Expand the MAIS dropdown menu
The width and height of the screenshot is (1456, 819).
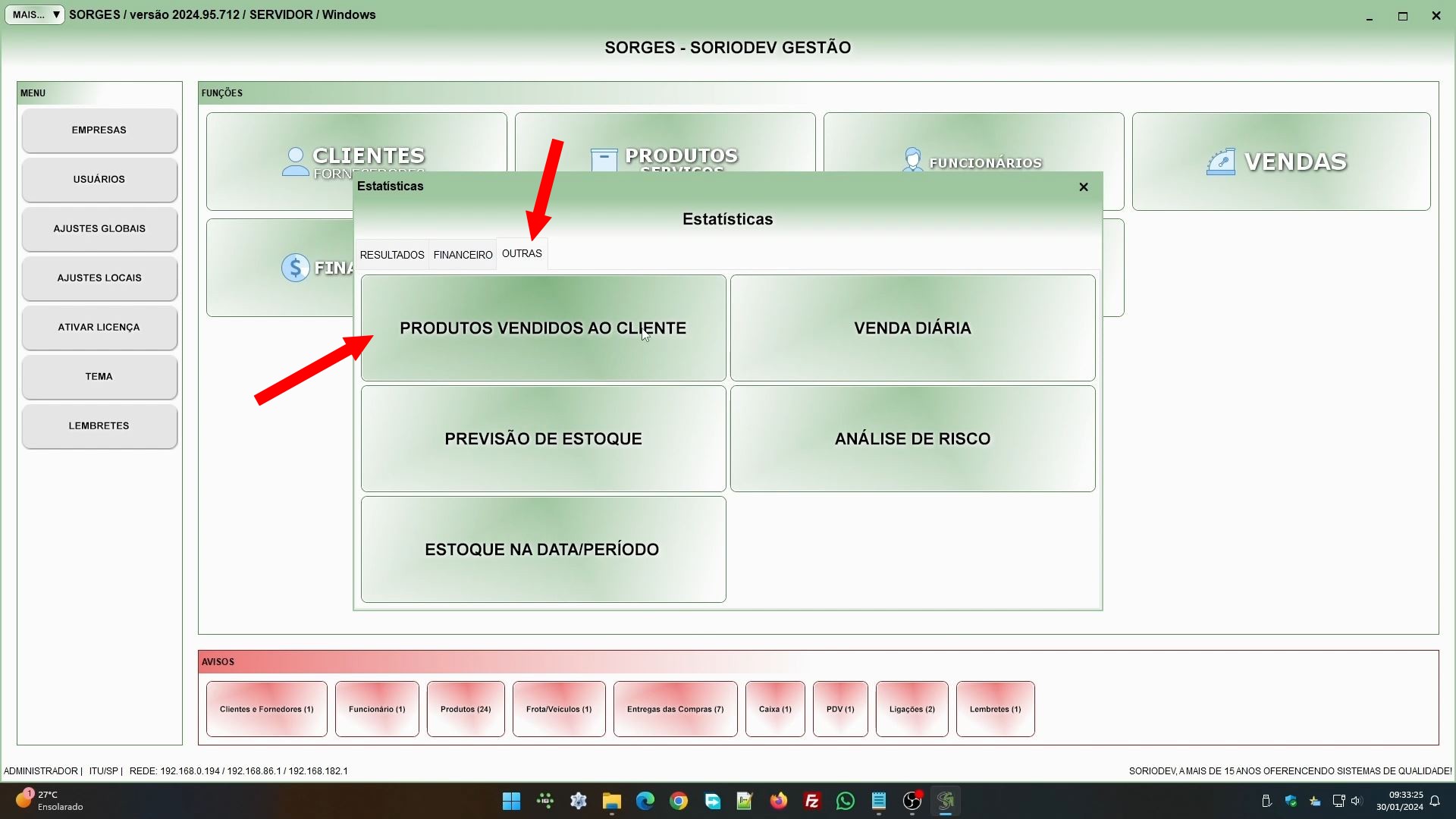coord(35,14)
